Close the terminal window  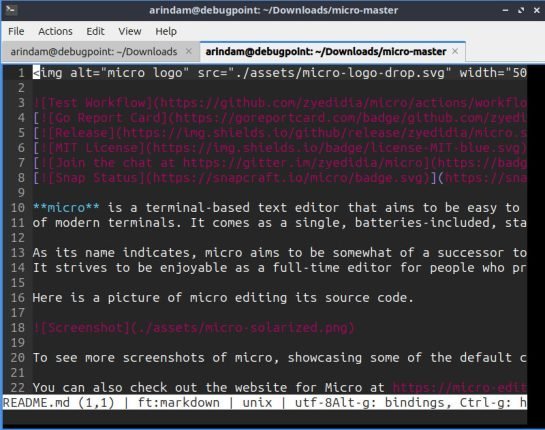point(536,10)
